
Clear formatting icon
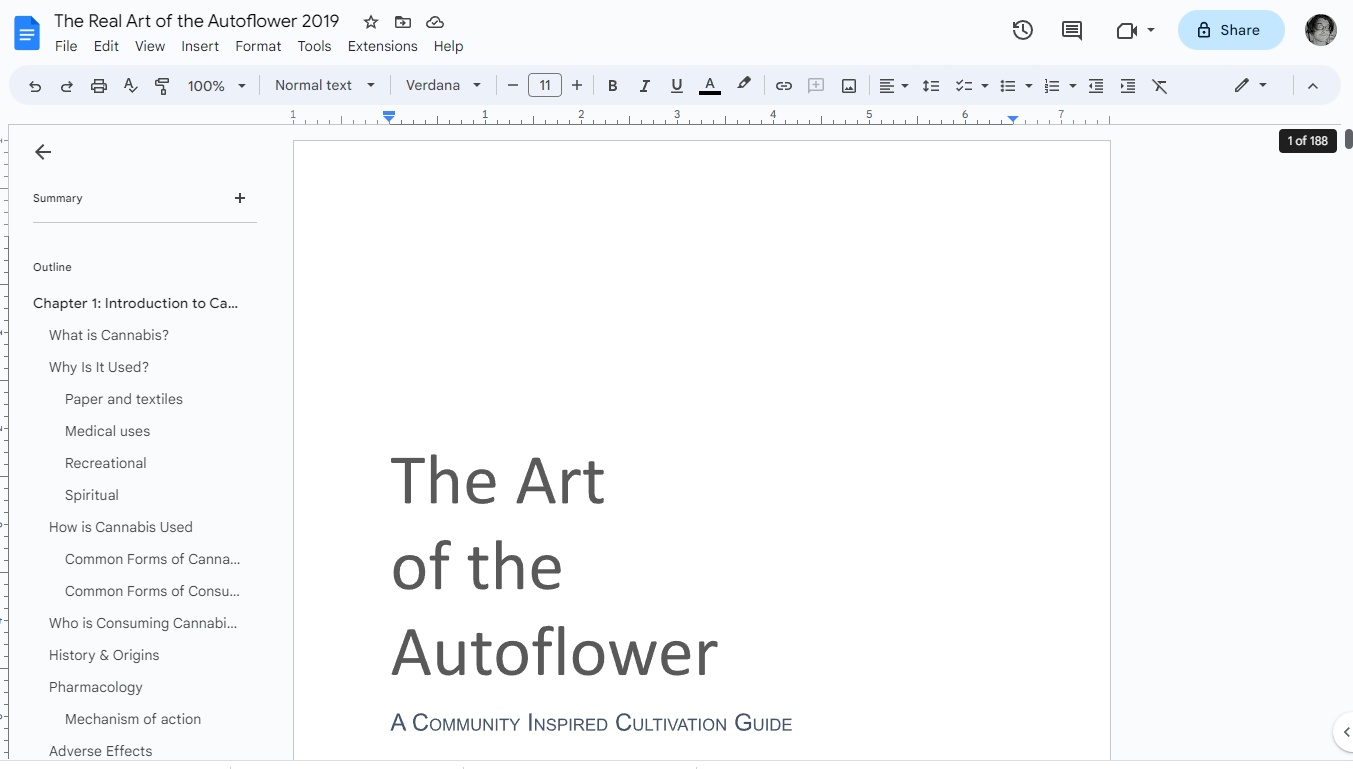1160,86
